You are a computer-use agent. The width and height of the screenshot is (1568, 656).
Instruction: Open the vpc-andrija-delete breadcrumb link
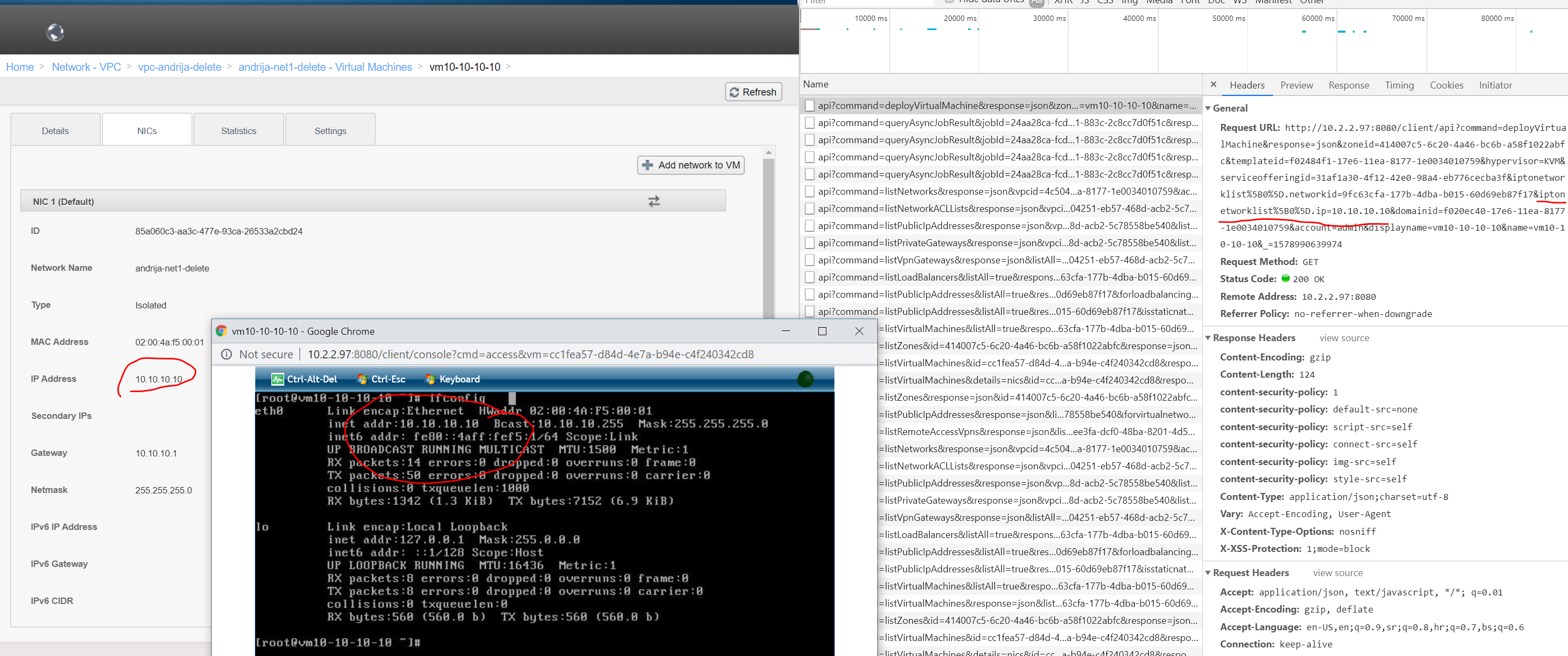coord(180,67)
